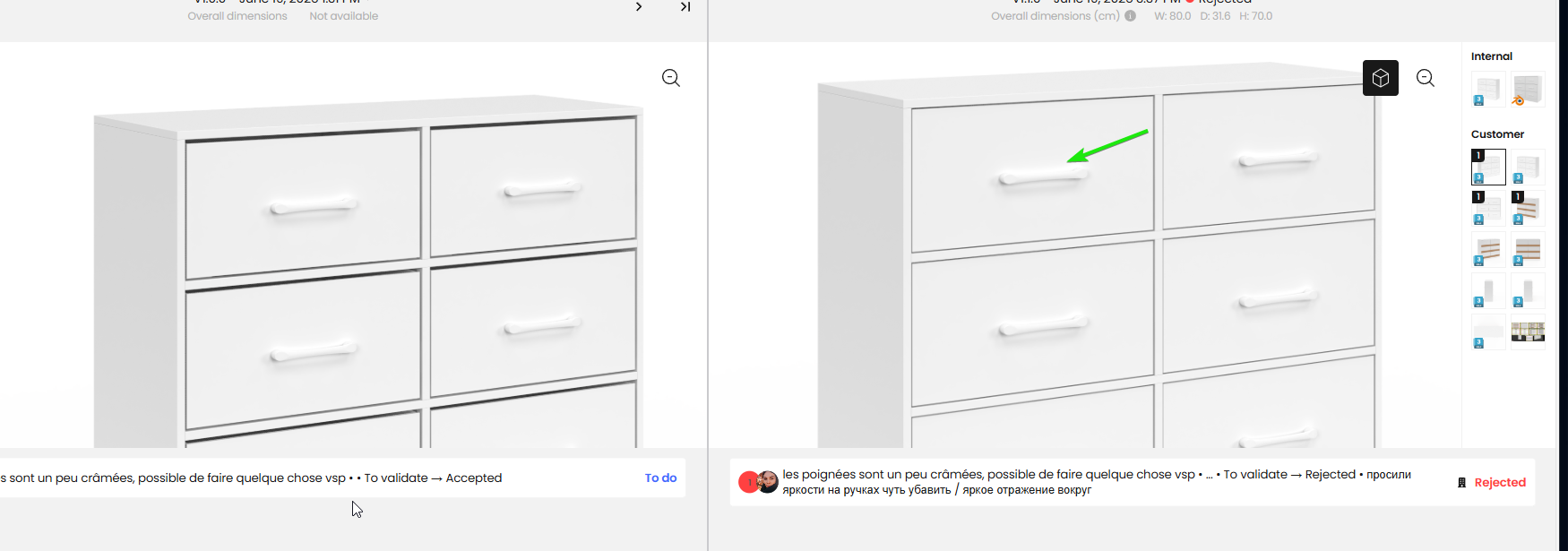The height and width of the screenshot is (551, 1568).
Task: Click the 'Not available' dimensions text
Action: (x=344, y=16)
